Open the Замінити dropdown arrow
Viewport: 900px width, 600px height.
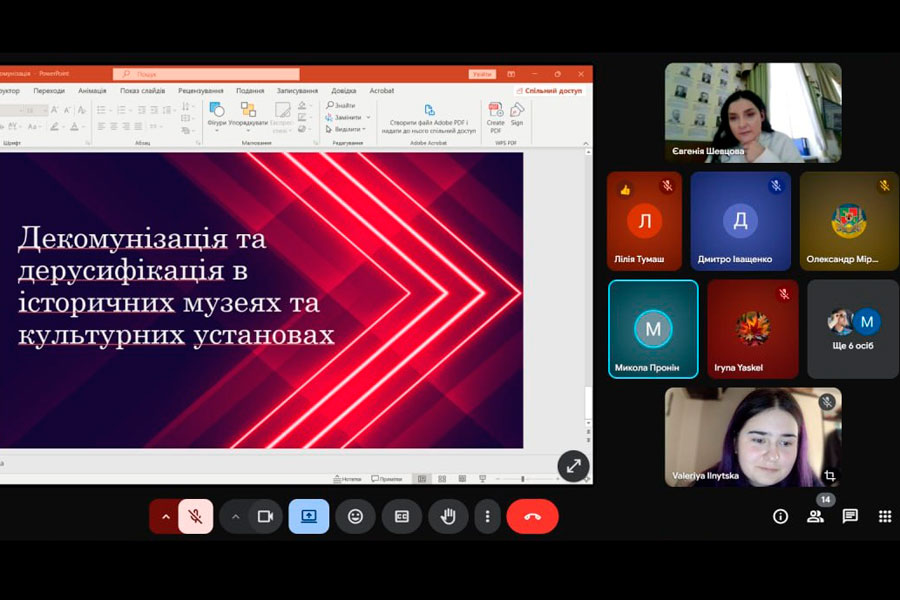(368, 117)
